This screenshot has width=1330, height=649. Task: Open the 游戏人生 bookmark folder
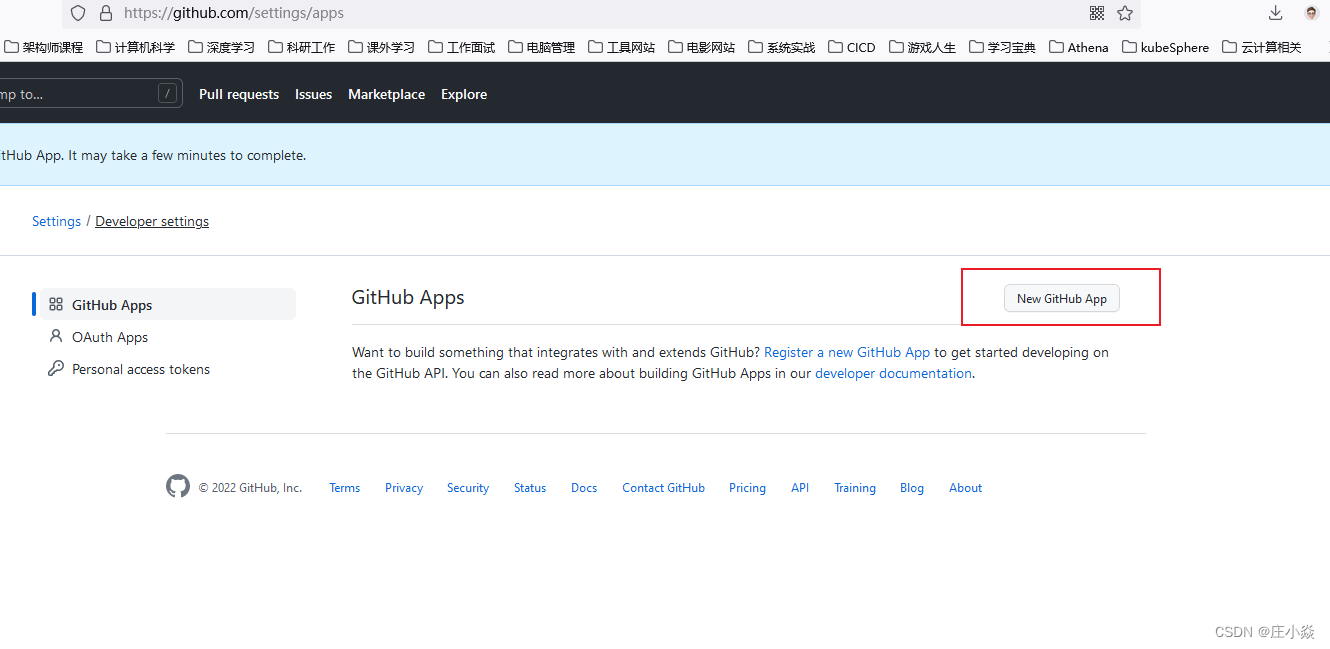coord(922,47)
